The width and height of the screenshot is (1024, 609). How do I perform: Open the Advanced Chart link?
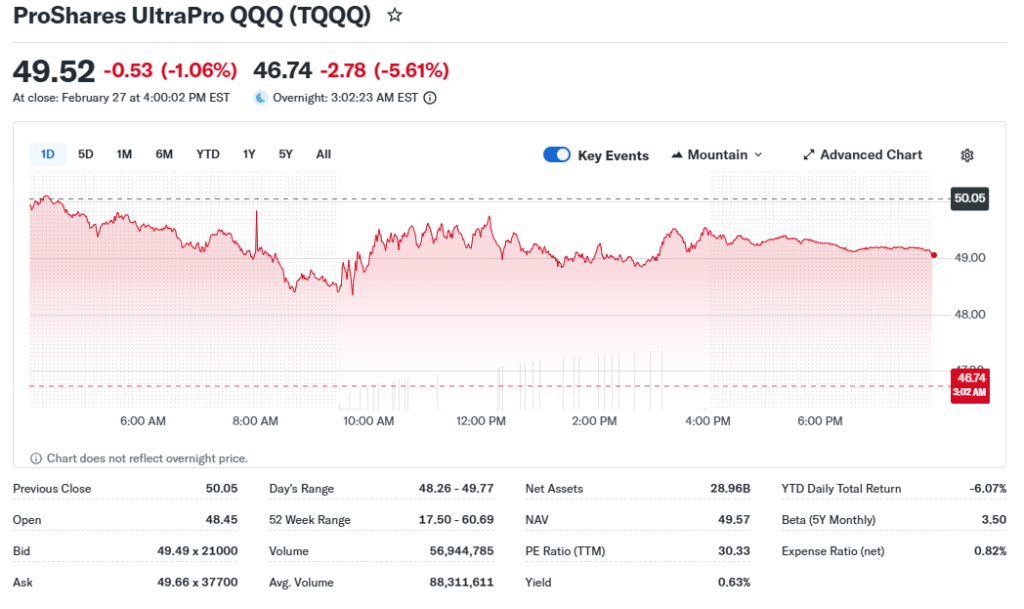click(871, 155)
